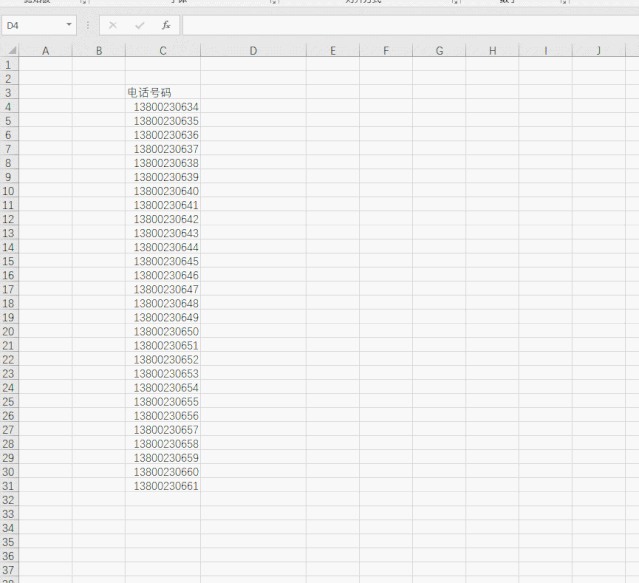
Task: Select column A header
Action: (45, 50)
